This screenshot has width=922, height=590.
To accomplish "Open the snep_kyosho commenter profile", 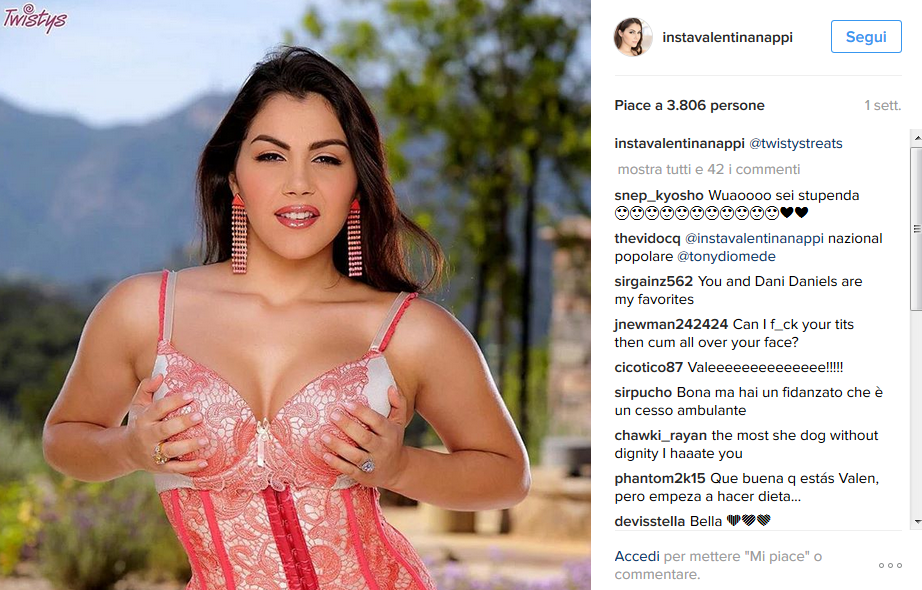I will (x=659, y=195).
